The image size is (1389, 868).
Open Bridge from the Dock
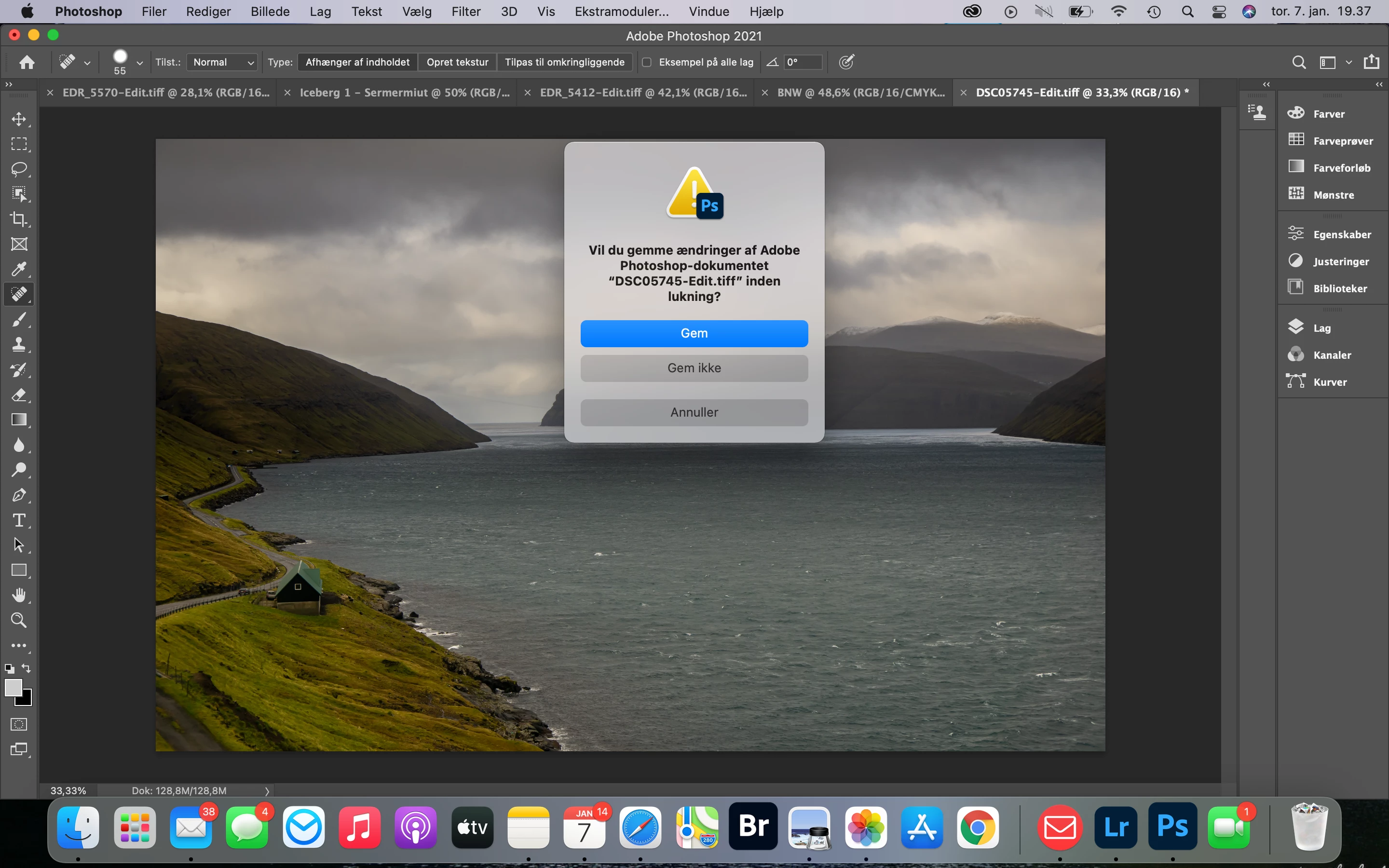753,827
